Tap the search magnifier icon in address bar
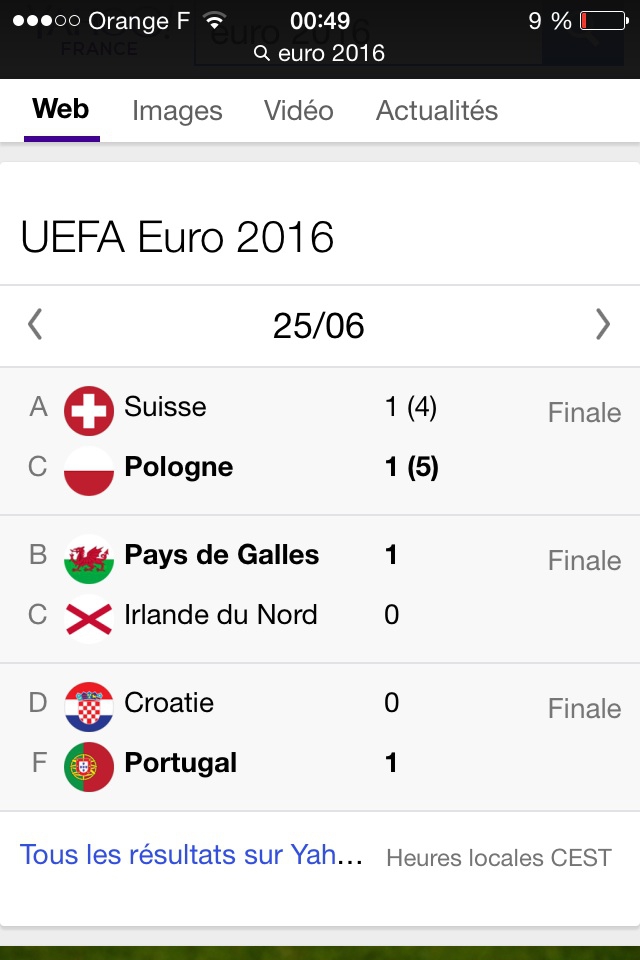 coord(262,54)
